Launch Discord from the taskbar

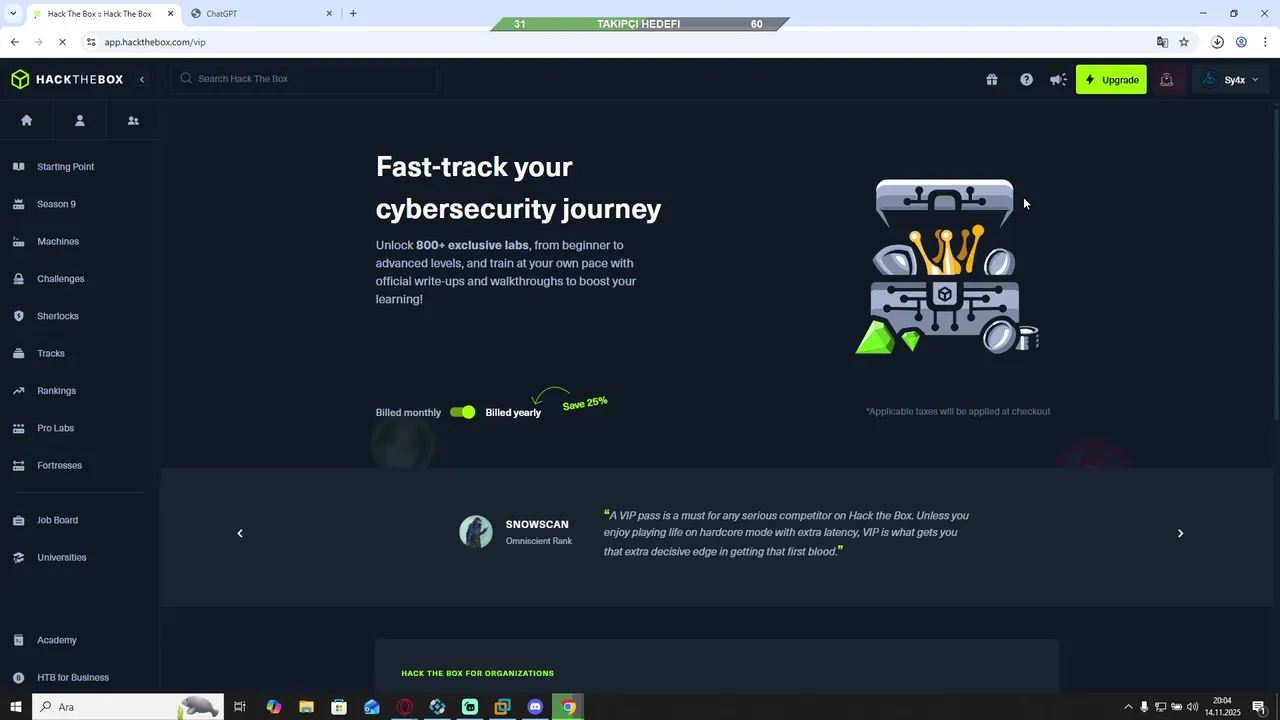536,707
